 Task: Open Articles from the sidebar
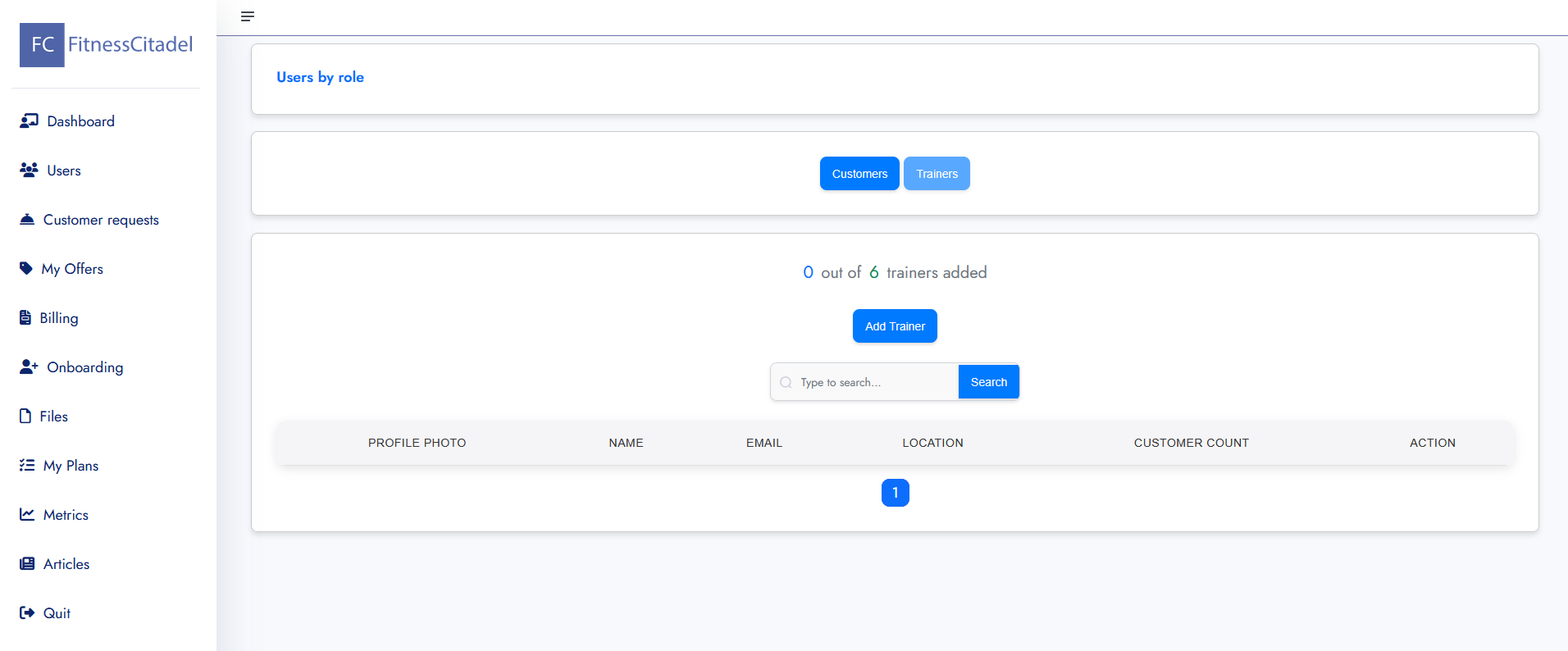tap(66, 564)
